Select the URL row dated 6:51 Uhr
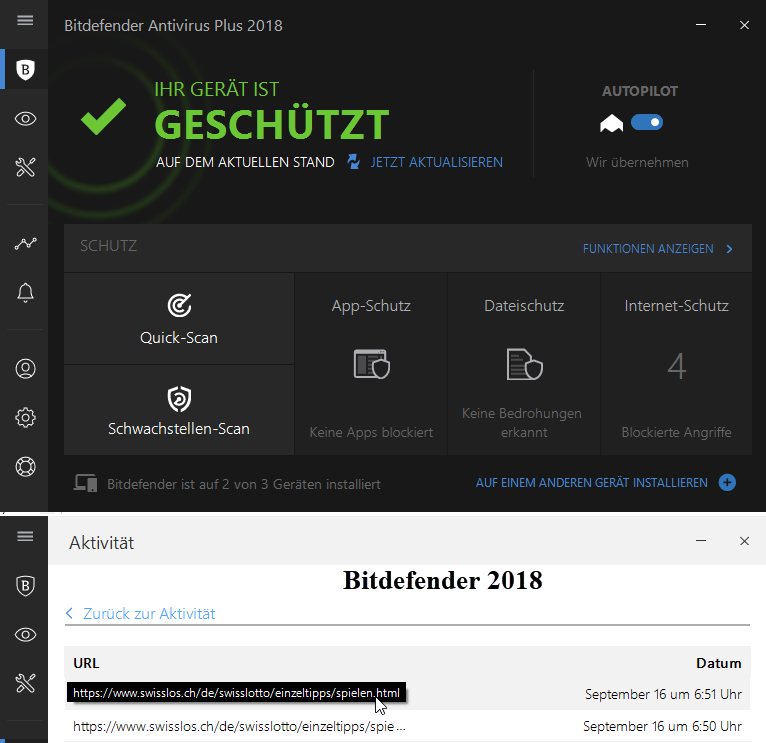766x743 pixels. [x=407, y=693]
